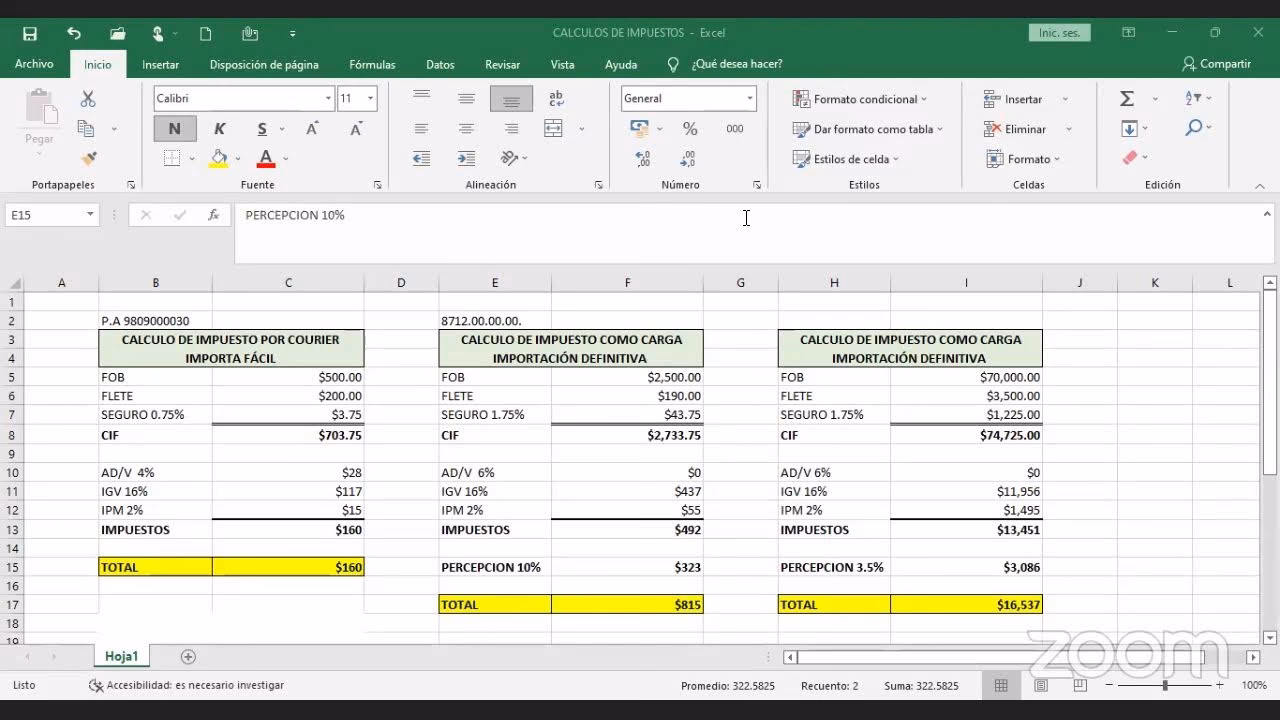
Task: Open the Fórmulas ribbon tab
Action: [x=372, y=64]
